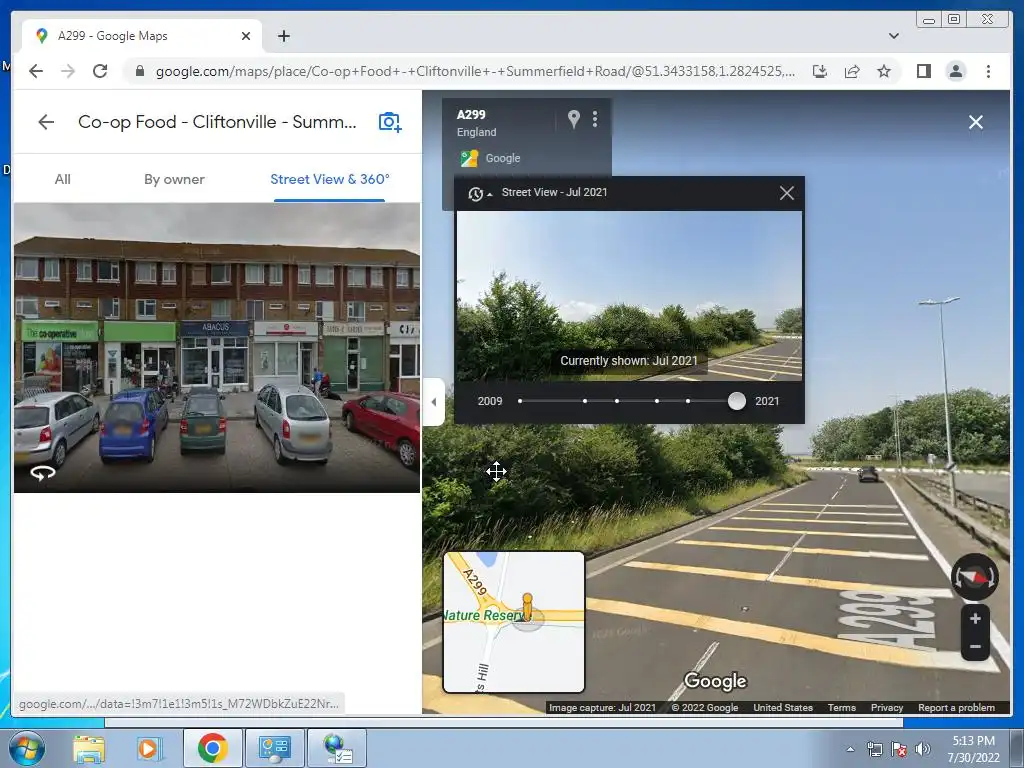Show hidden system tray icons
This screenshot has height=768, width=1024.
point(850,749)
